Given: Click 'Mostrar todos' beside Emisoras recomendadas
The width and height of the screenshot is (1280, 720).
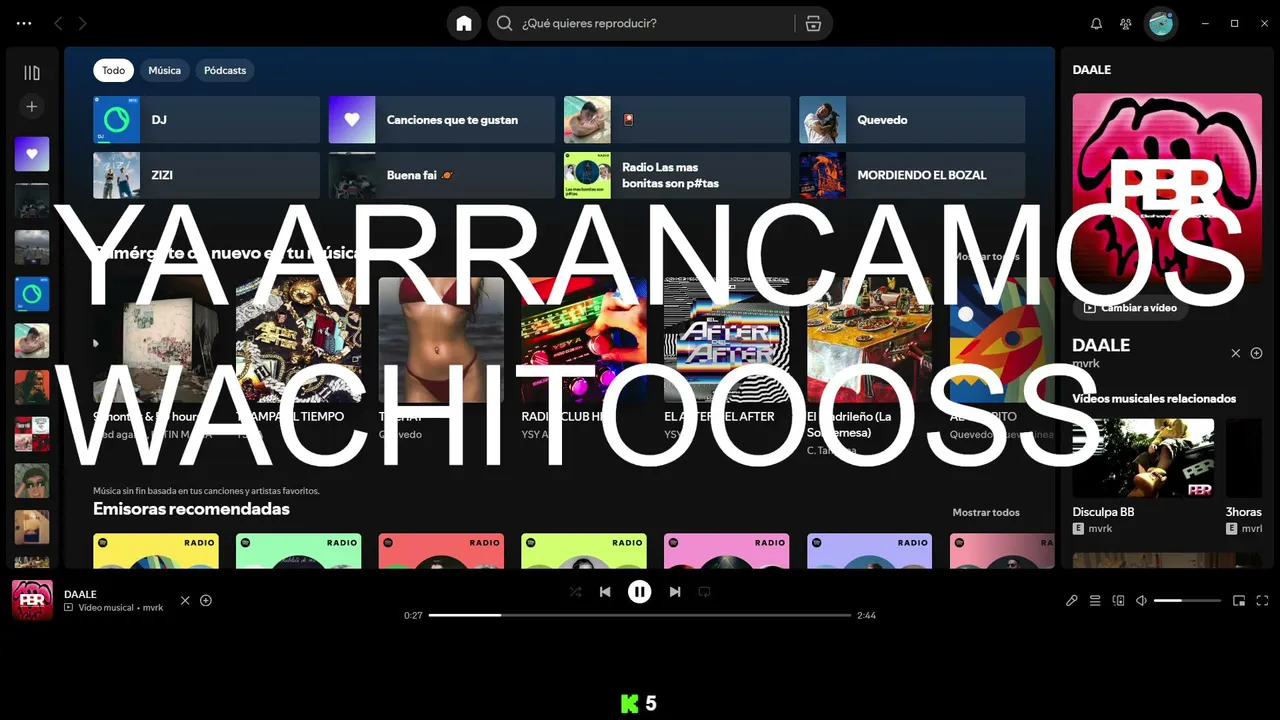Looking at the screenshot, I should (986, 512).
